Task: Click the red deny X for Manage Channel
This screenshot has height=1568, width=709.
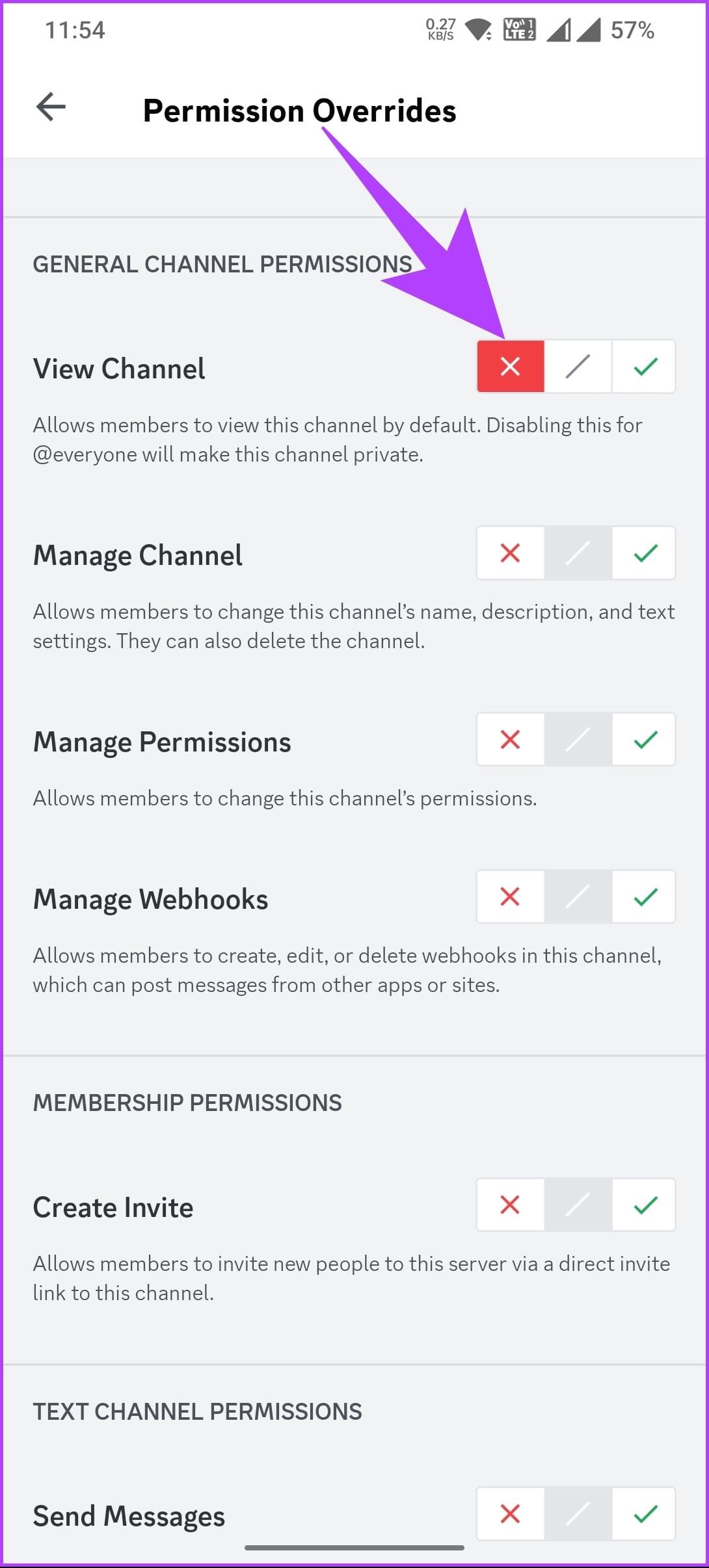Action: pos(509,553)
